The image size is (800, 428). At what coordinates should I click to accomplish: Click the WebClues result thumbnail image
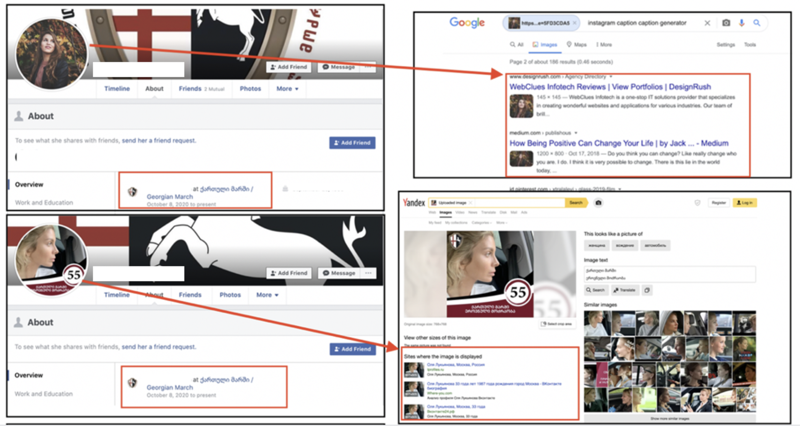click(521, 107)
